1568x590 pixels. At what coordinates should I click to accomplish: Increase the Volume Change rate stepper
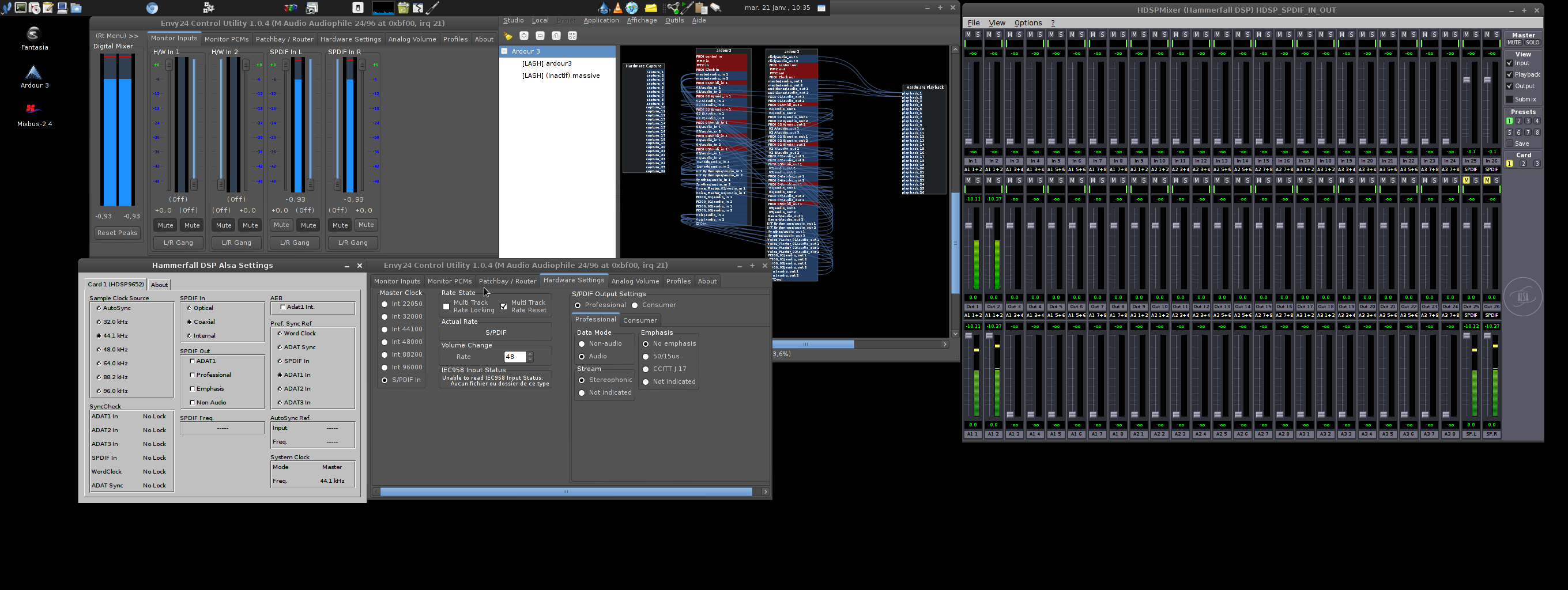[530, 354]
